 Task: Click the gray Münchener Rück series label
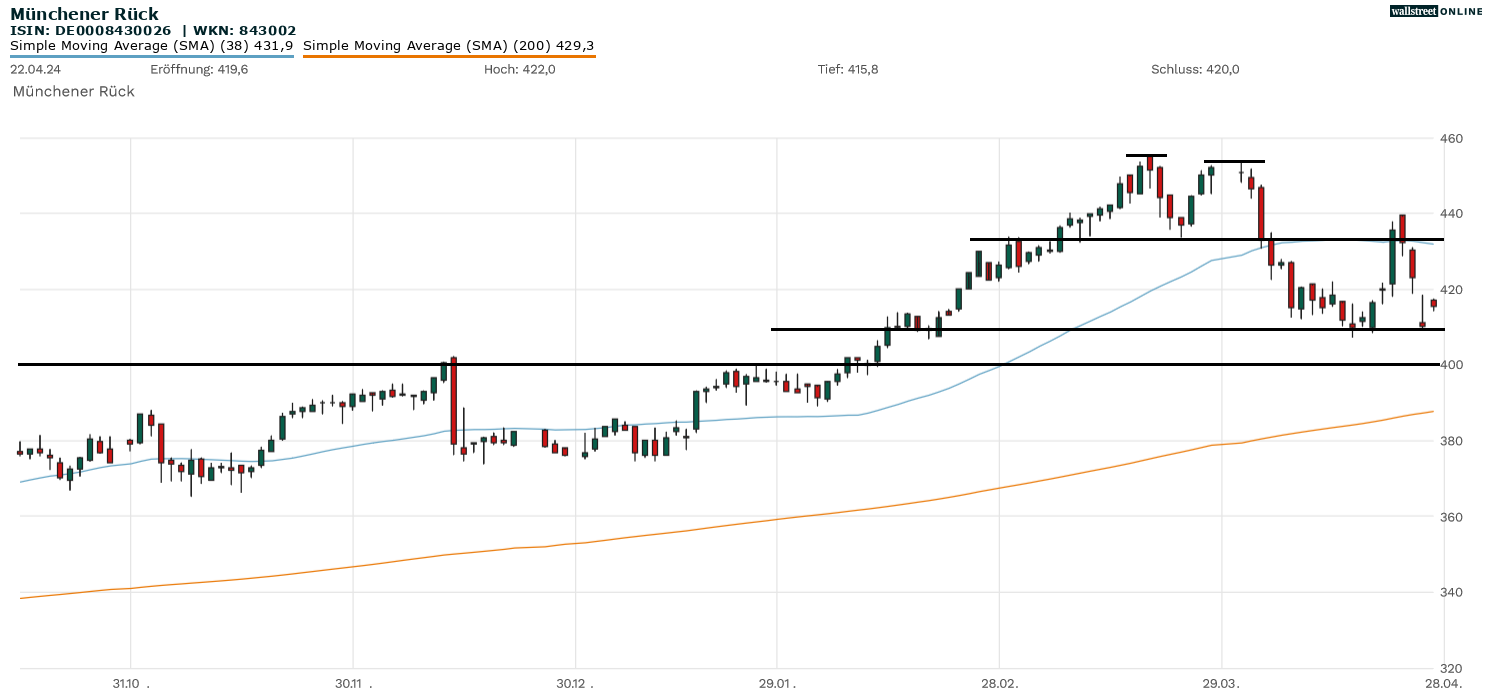click(73, 91)
